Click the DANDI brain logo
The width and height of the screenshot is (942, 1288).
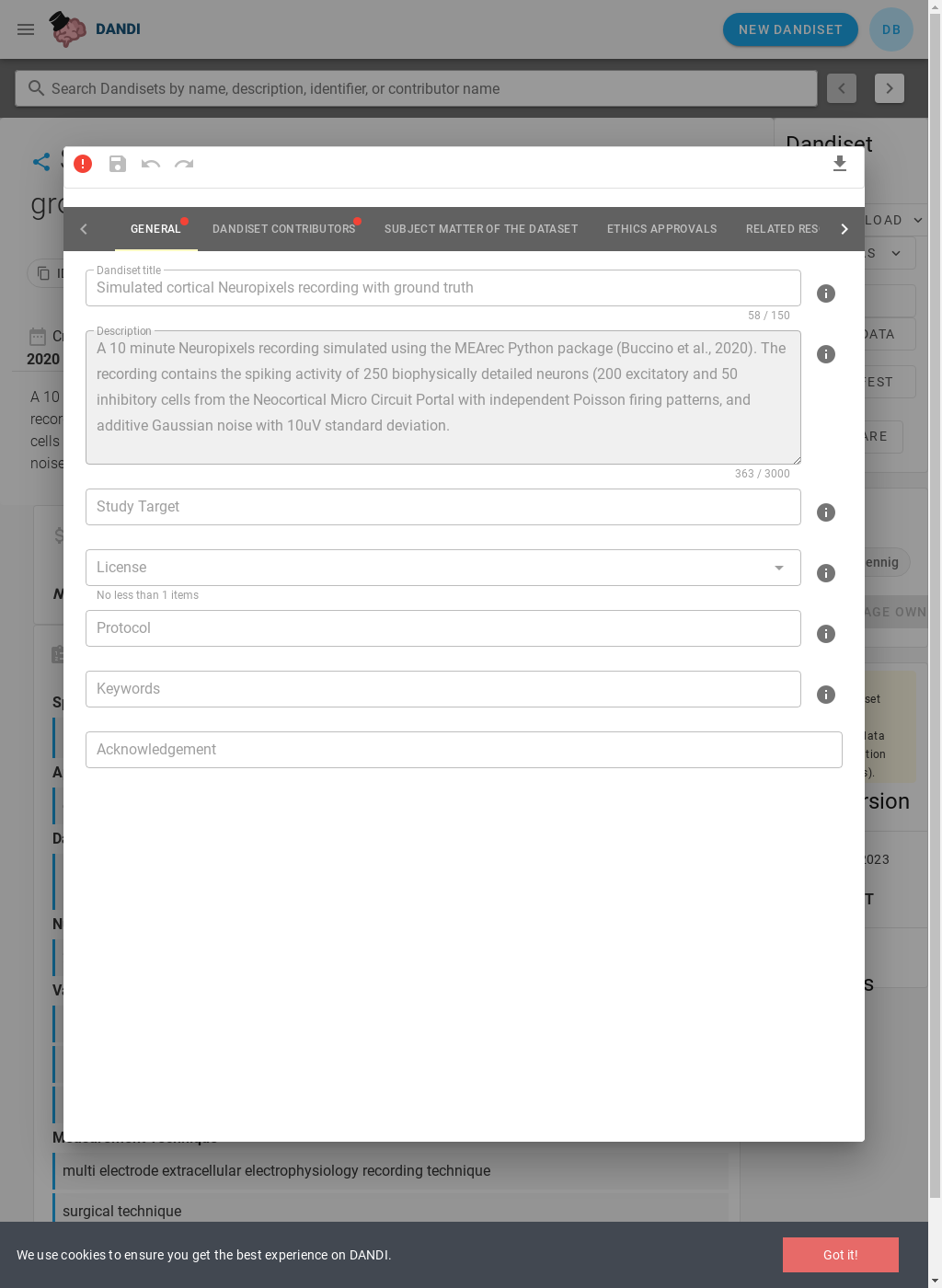[68, 29]
